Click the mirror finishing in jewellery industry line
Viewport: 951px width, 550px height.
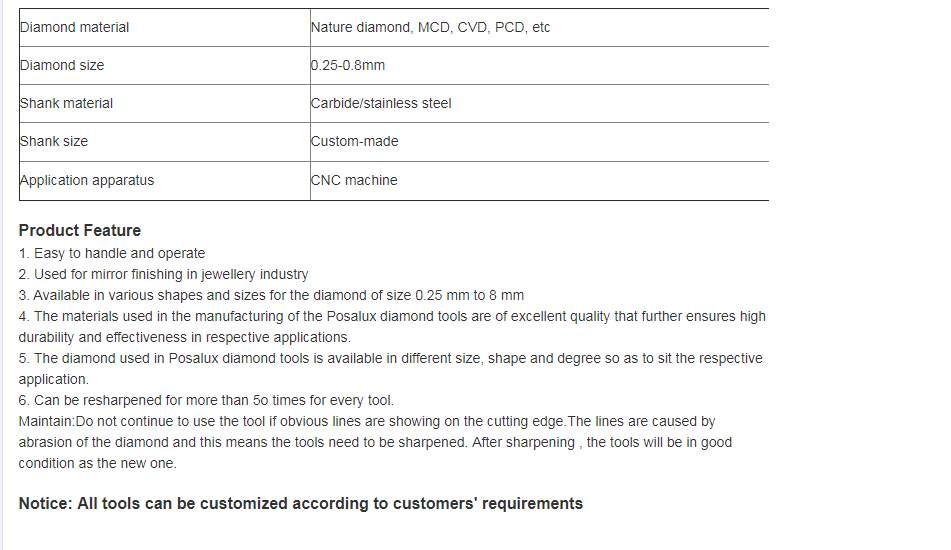pos(163,275)
